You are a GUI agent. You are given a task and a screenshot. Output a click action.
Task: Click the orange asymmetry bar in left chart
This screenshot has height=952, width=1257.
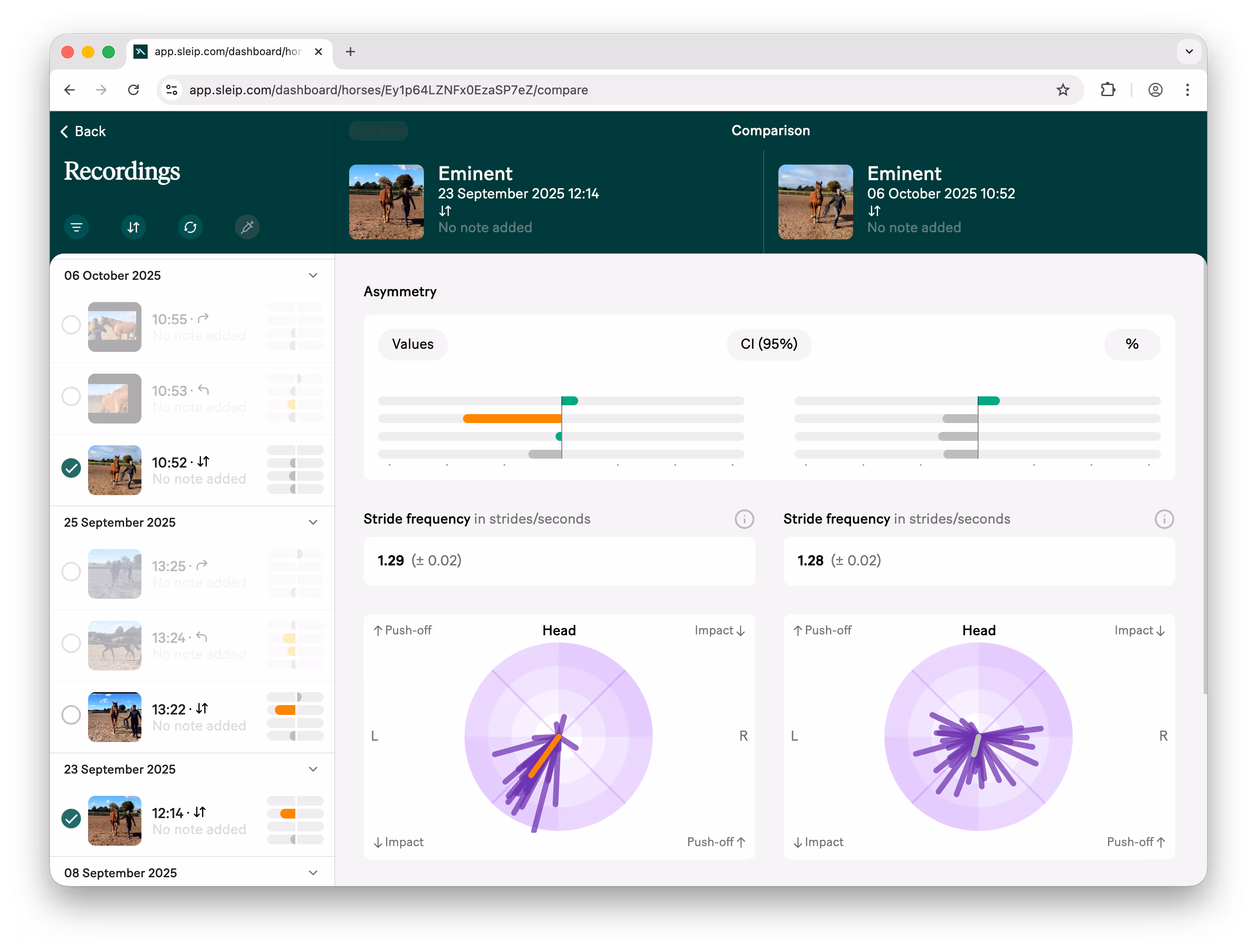(512, 419)
